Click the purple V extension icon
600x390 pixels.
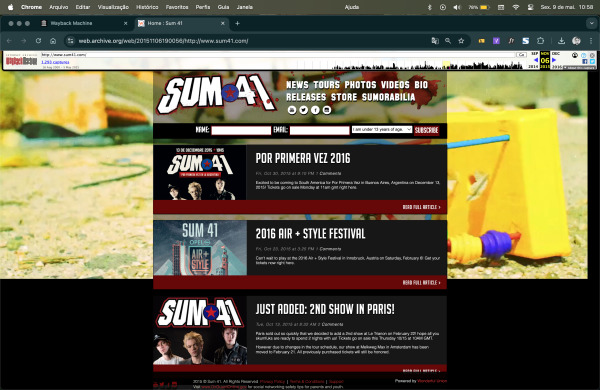(x=496, y=41)
